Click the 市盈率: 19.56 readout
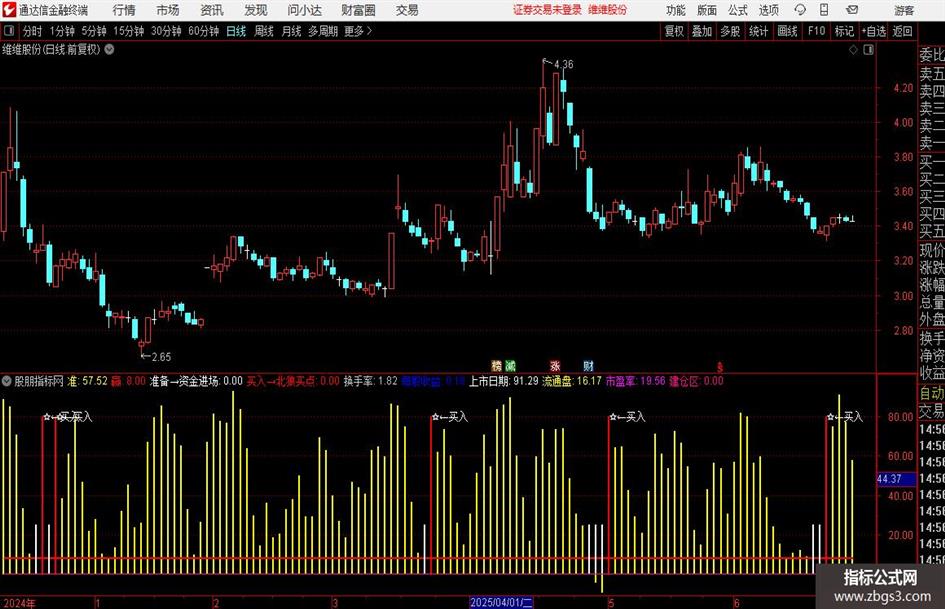 click(635, 381)
